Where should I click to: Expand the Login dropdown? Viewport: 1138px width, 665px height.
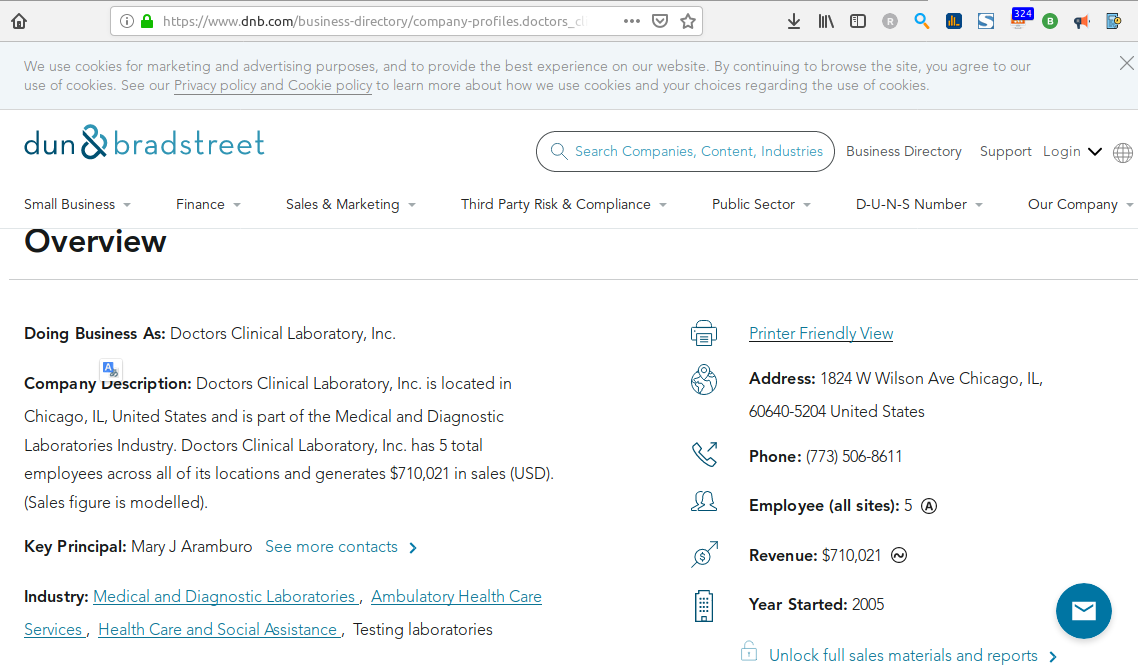[1073, 151]
